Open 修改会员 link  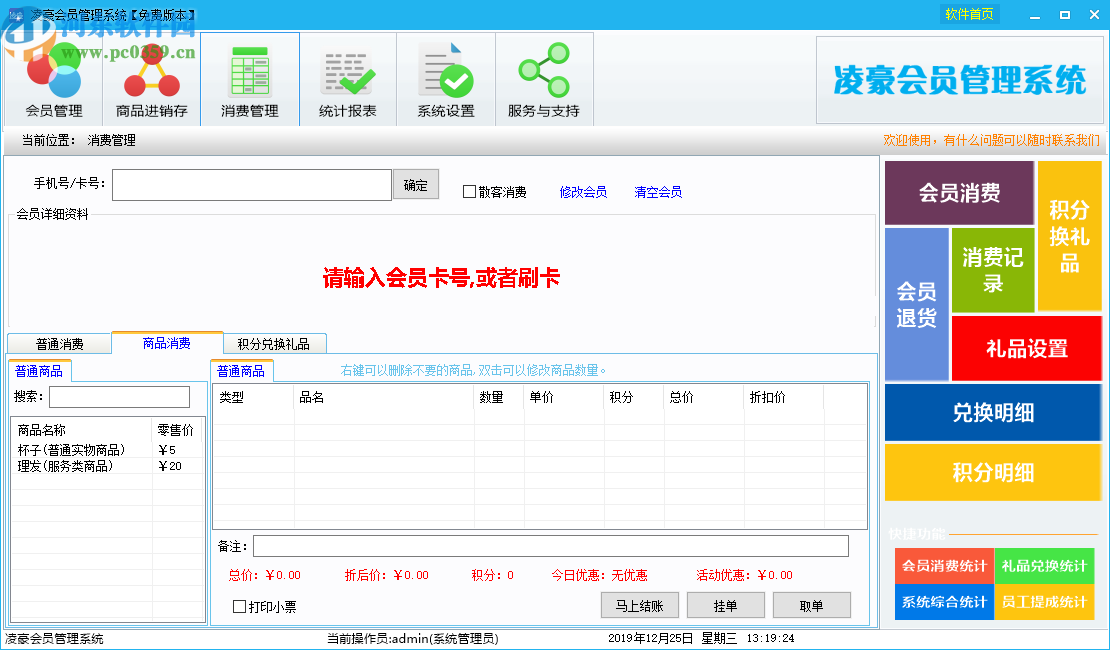pyautogui.click(x=584, y=192)
